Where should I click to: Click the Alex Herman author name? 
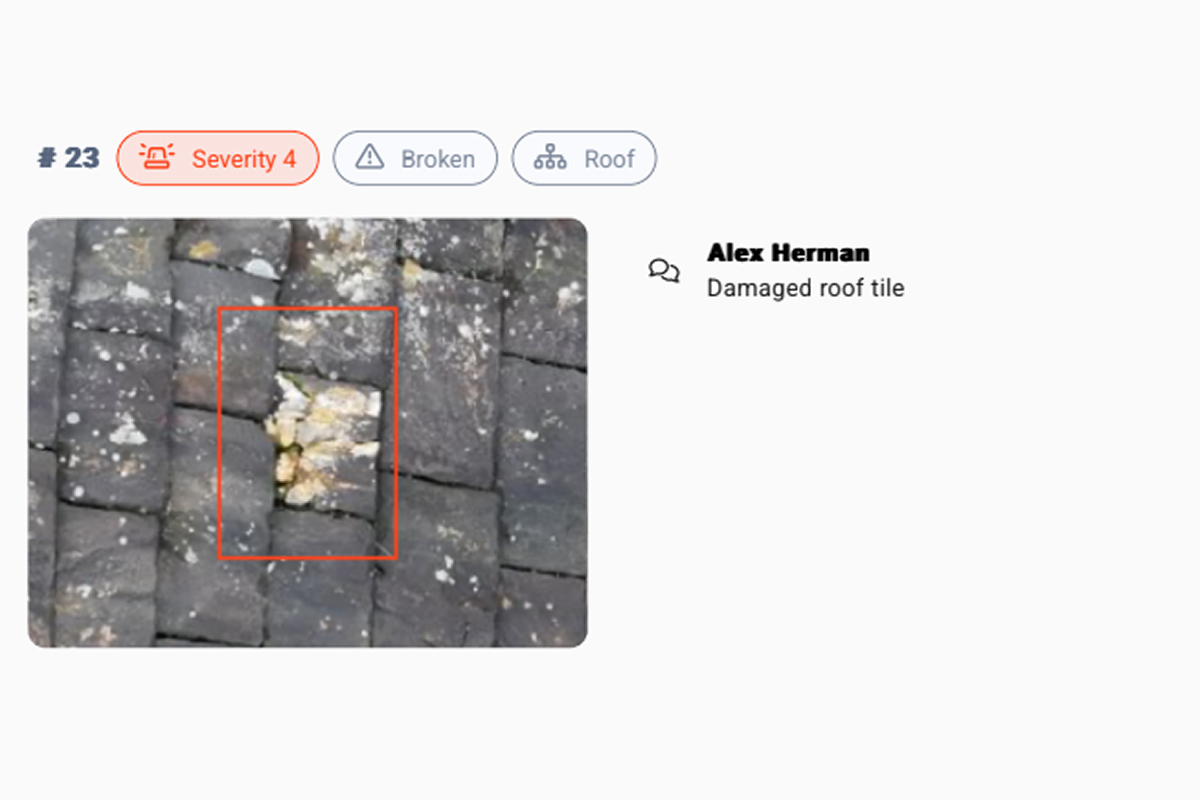(x=788, y=252)
